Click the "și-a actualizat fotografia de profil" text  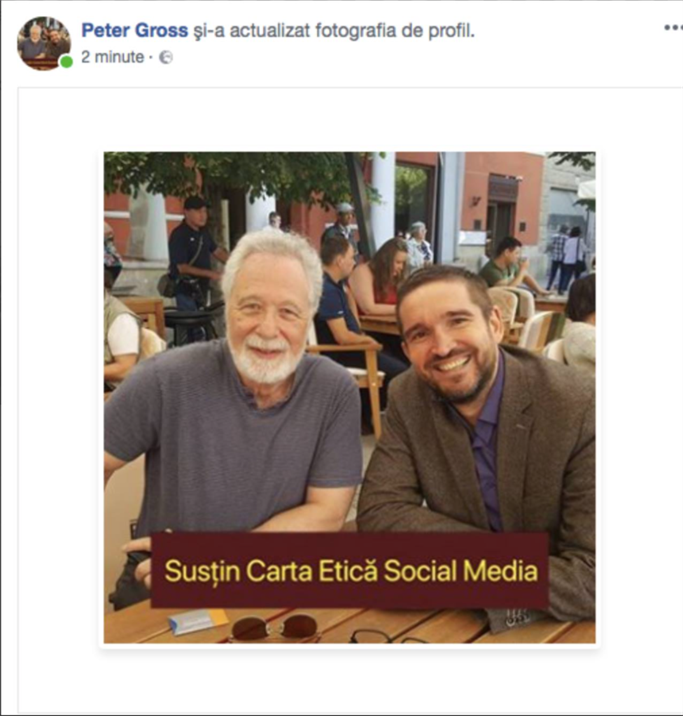point(334,31)
